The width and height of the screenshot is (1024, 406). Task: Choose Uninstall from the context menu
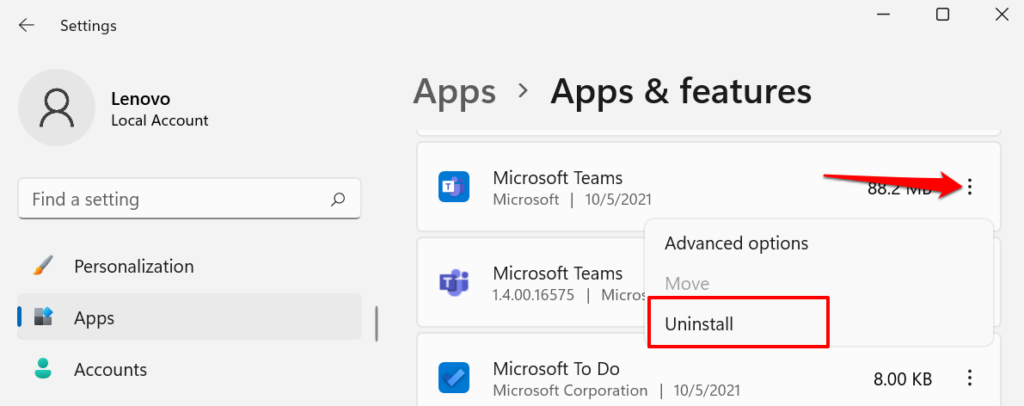700,324
